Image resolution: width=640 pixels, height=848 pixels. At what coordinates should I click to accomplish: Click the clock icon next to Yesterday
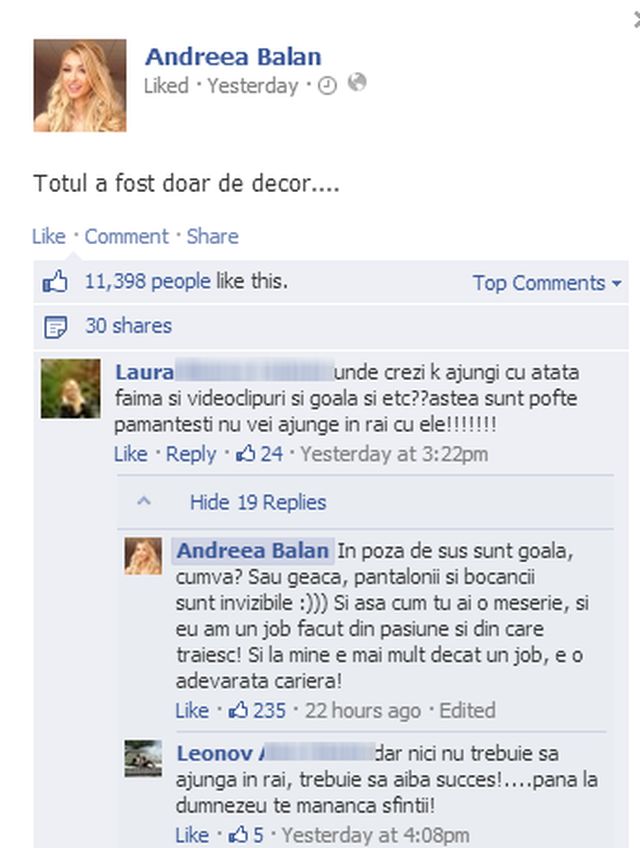(x=327, y=85)
